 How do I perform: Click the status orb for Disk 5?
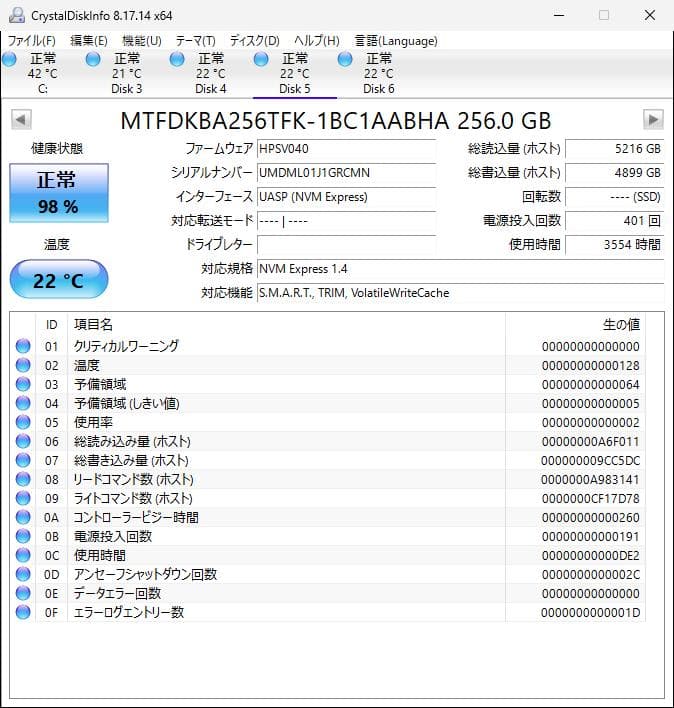[x=261, y=59]
